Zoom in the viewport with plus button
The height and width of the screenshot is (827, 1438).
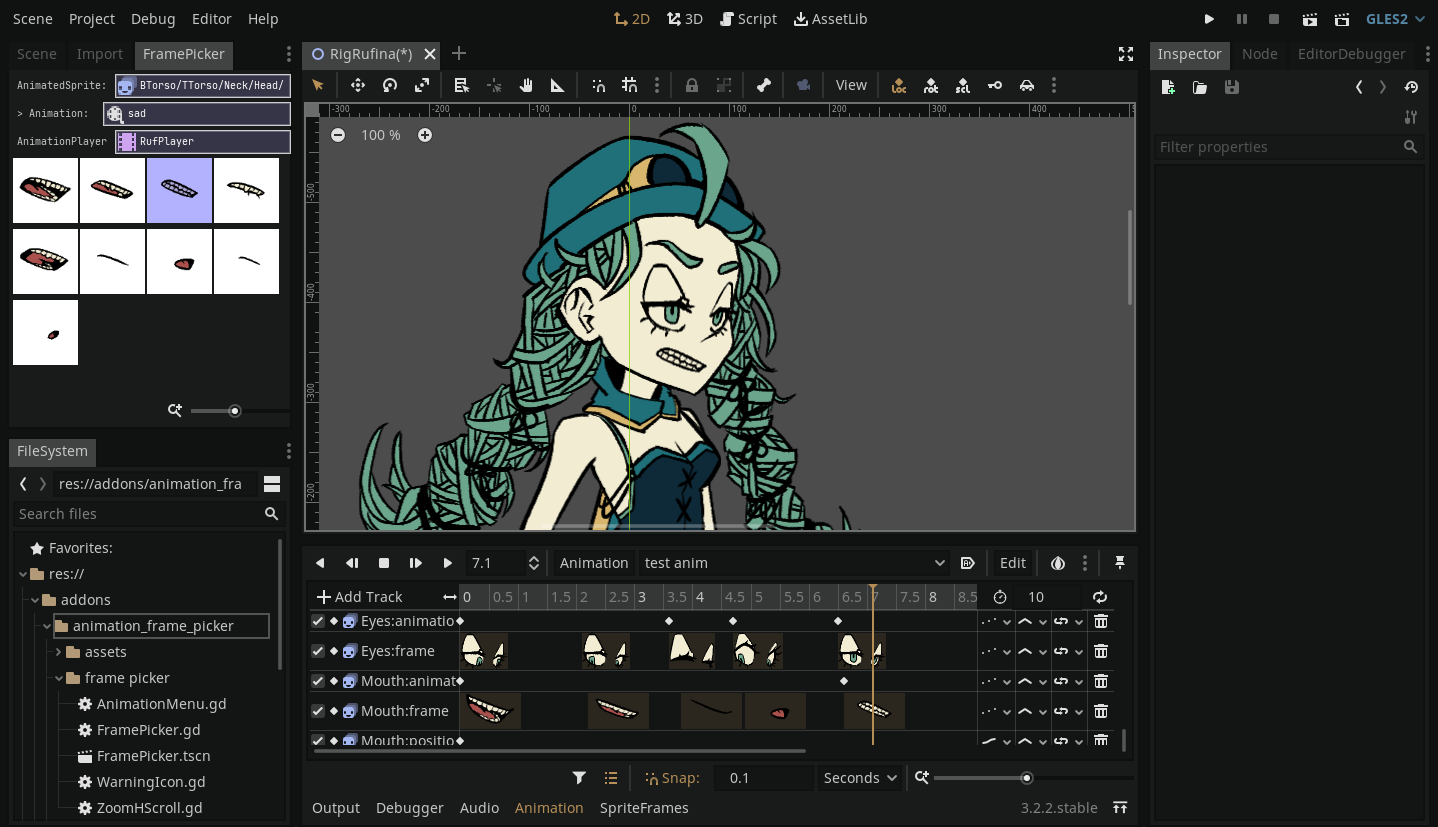[x=425, y=135]
